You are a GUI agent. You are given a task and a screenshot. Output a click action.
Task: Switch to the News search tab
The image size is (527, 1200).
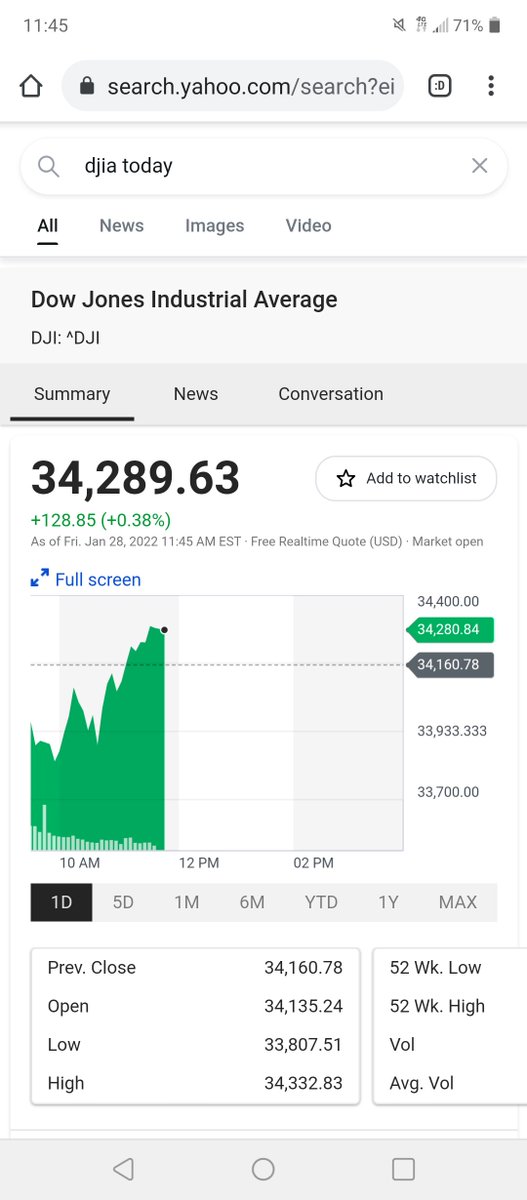tap(121, 226)
